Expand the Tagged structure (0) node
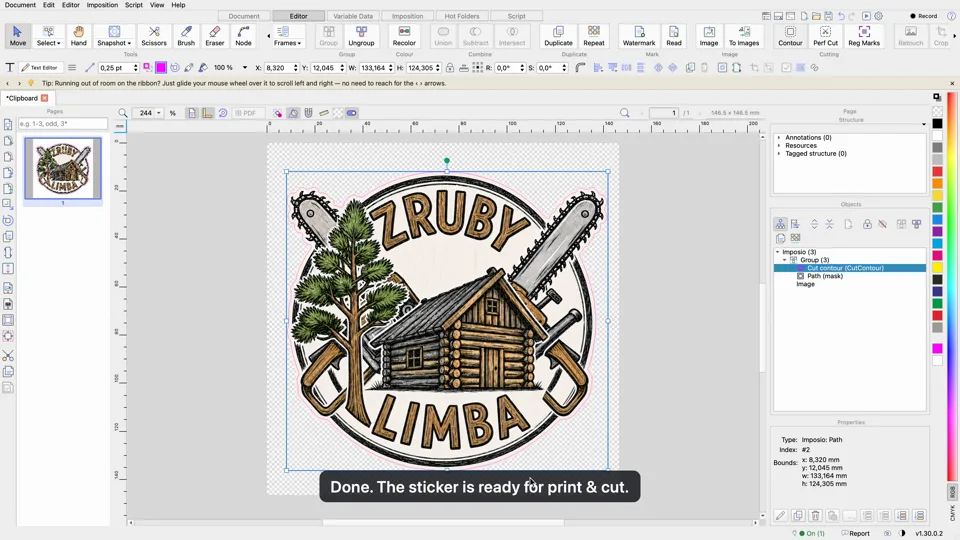960x540 pixels. point(779,154)
